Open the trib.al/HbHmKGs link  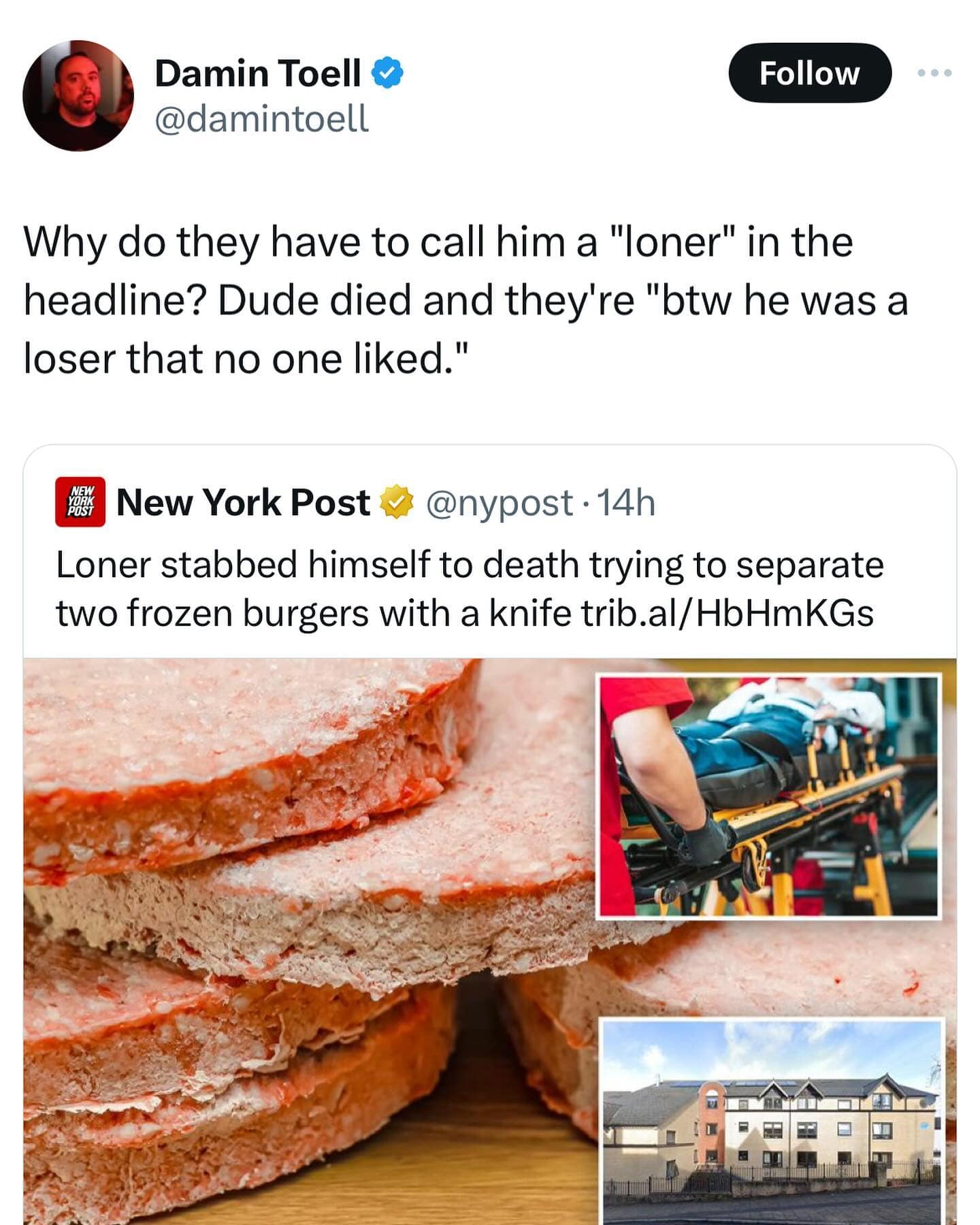pos(727,613)
